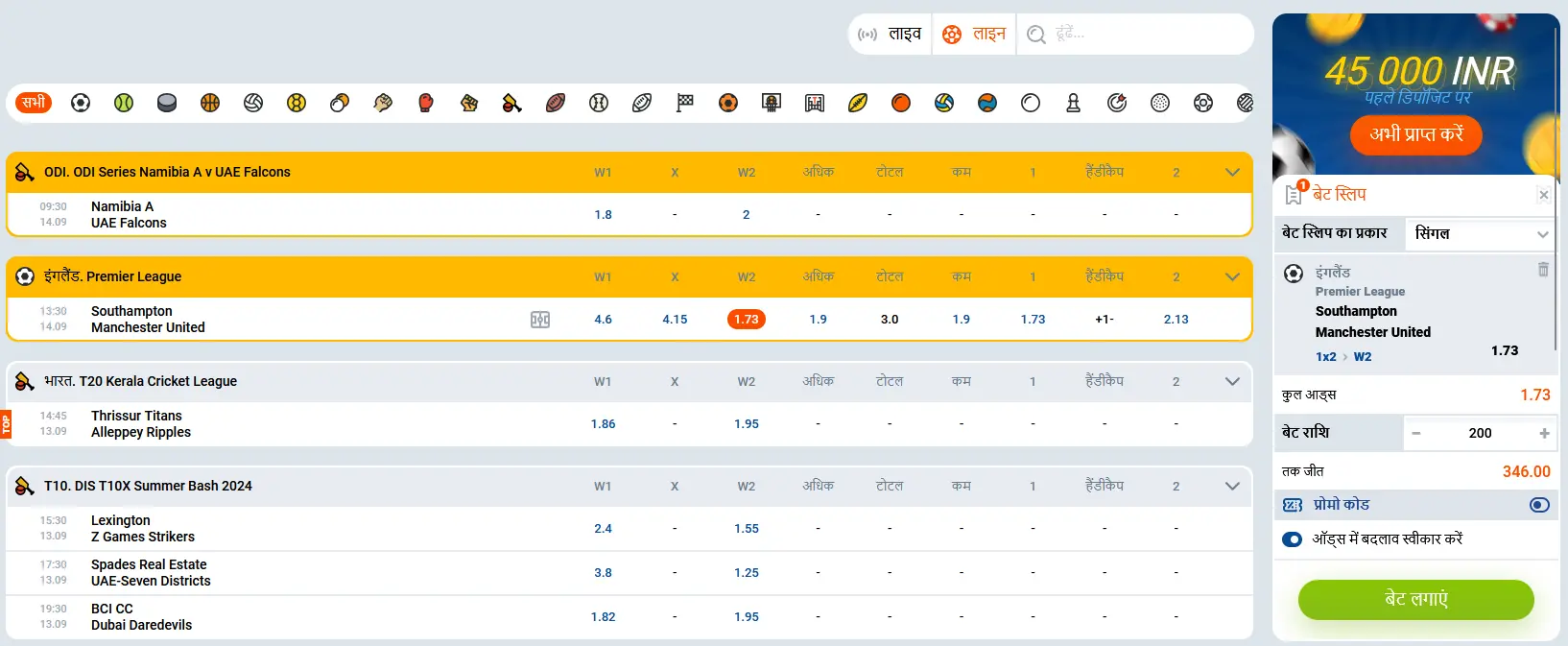
Task: Select the goal frame sport icon
Action: (x=815, y=103)
